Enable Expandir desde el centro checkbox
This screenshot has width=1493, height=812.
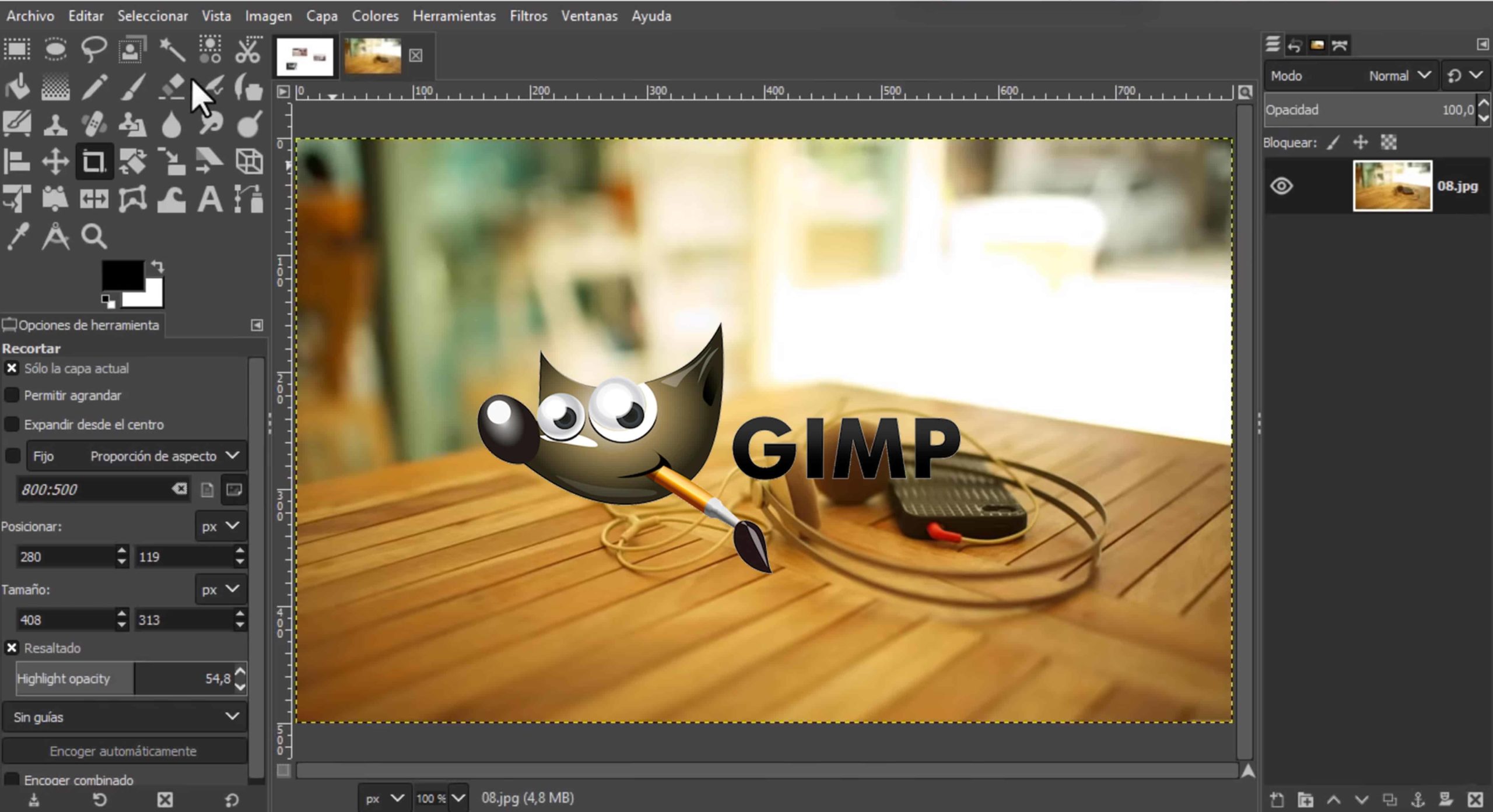(x=12, y=424)
